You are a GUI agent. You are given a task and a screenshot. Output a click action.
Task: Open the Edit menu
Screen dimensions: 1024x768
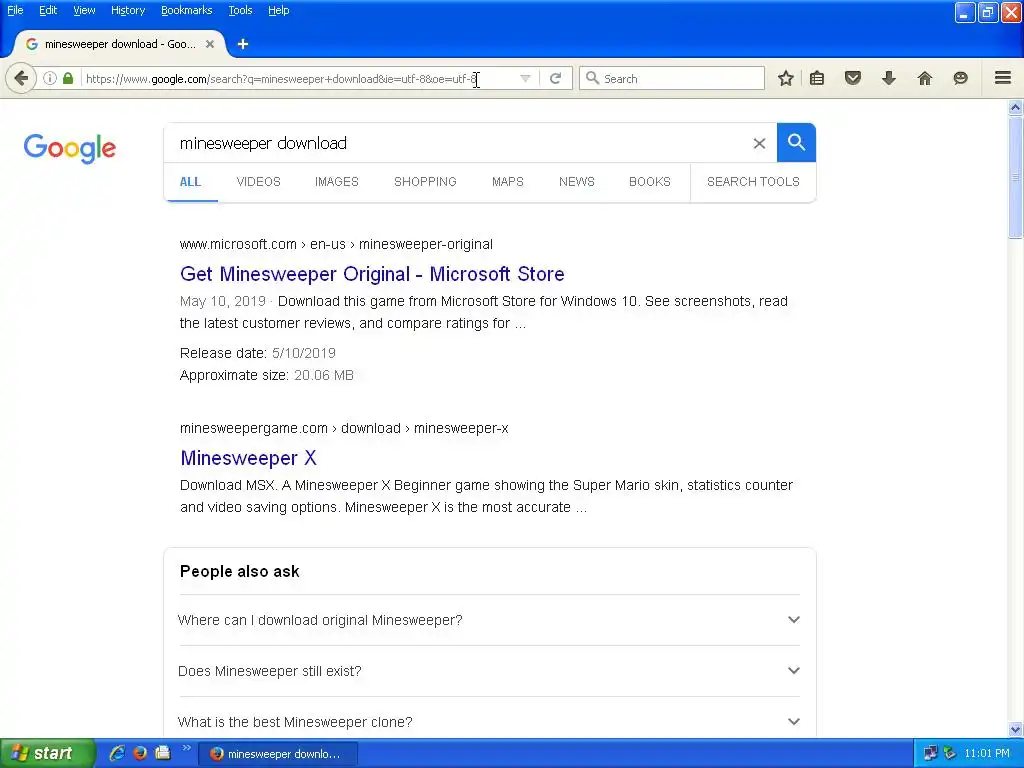click(48, 10)
